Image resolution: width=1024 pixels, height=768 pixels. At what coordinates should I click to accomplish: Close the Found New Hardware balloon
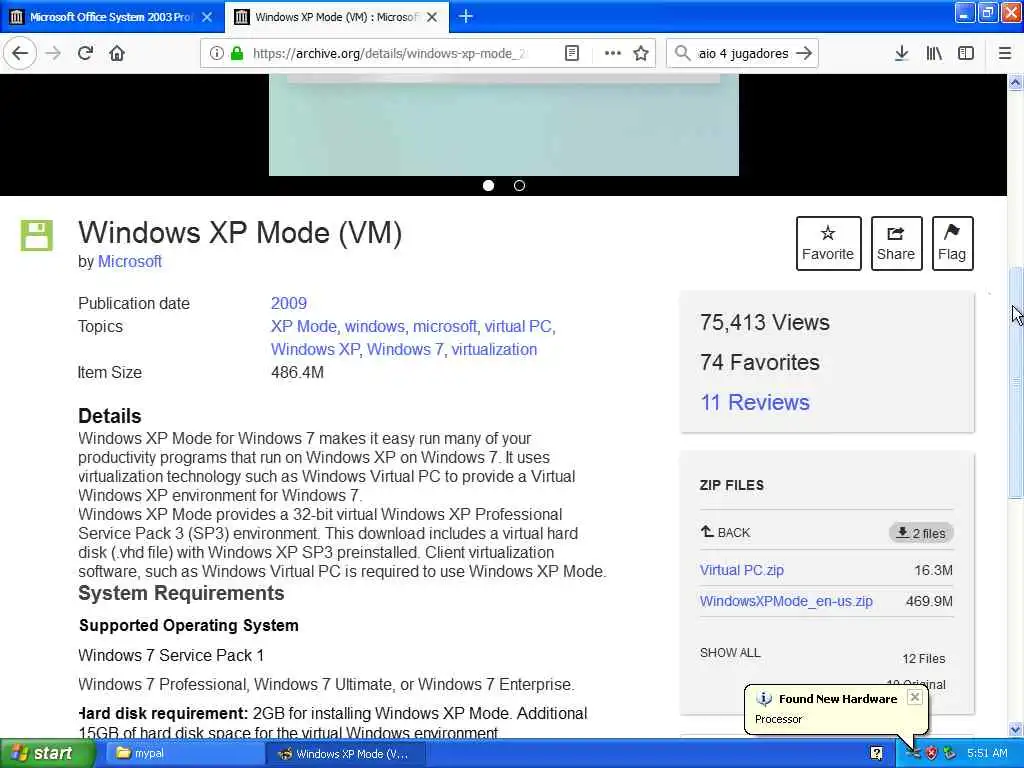click(915, 697)
